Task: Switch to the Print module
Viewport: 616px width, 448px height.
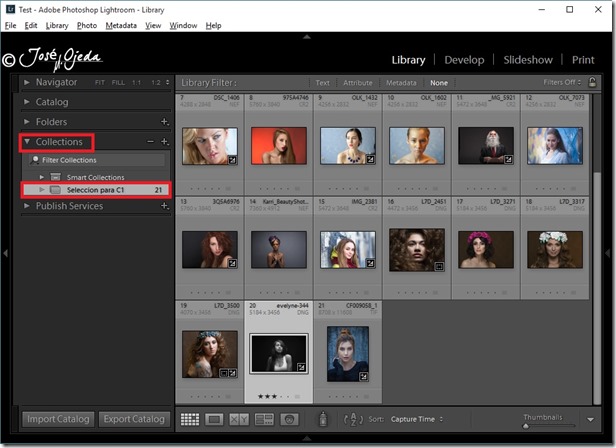Action: click(x=583, y=60)
